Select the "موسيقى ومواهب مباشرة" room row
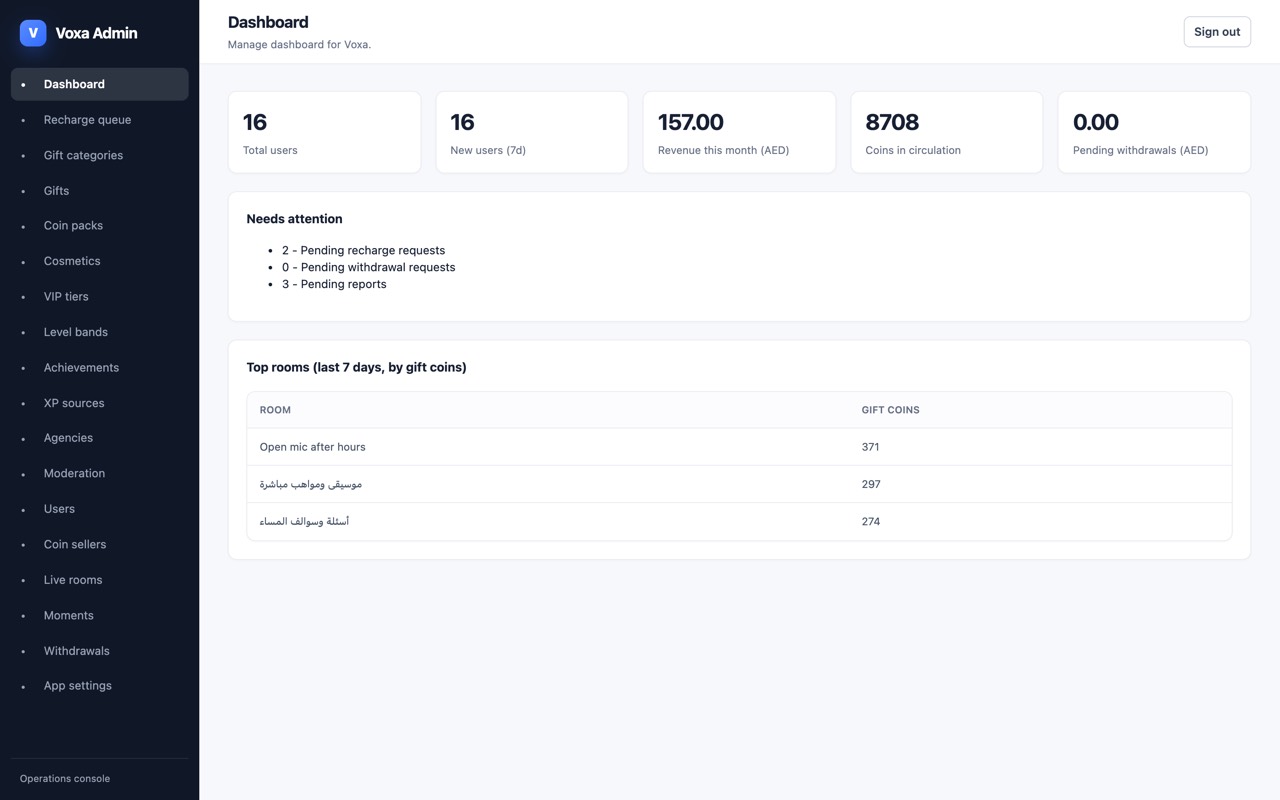The image size is (1280, 800). (x=739, y=484)
